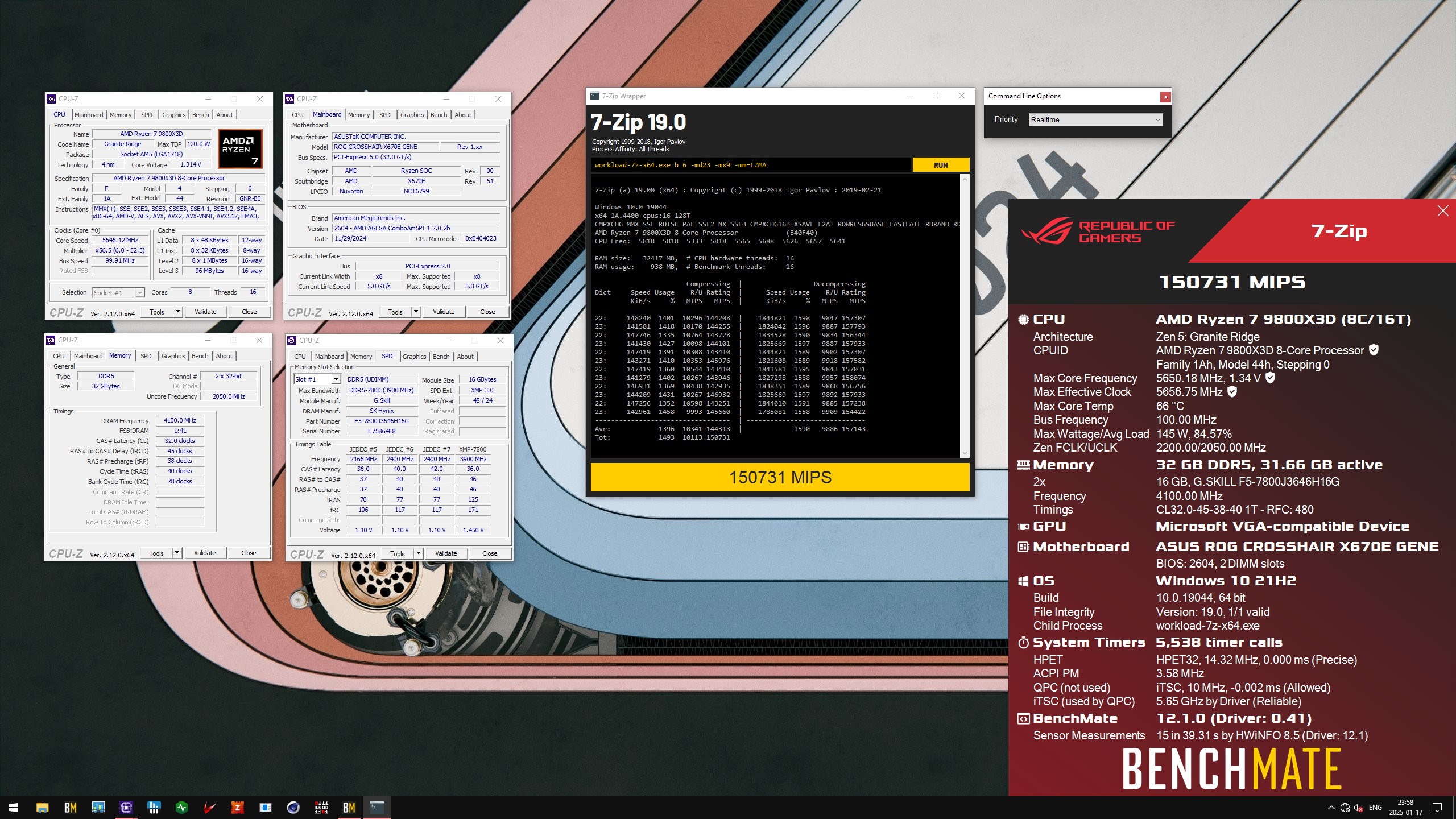Open the bar-chart-with-glasses app on taskbar
Image resolution: width=1456 pixels, height=819 pixels.
pos(98,807)
